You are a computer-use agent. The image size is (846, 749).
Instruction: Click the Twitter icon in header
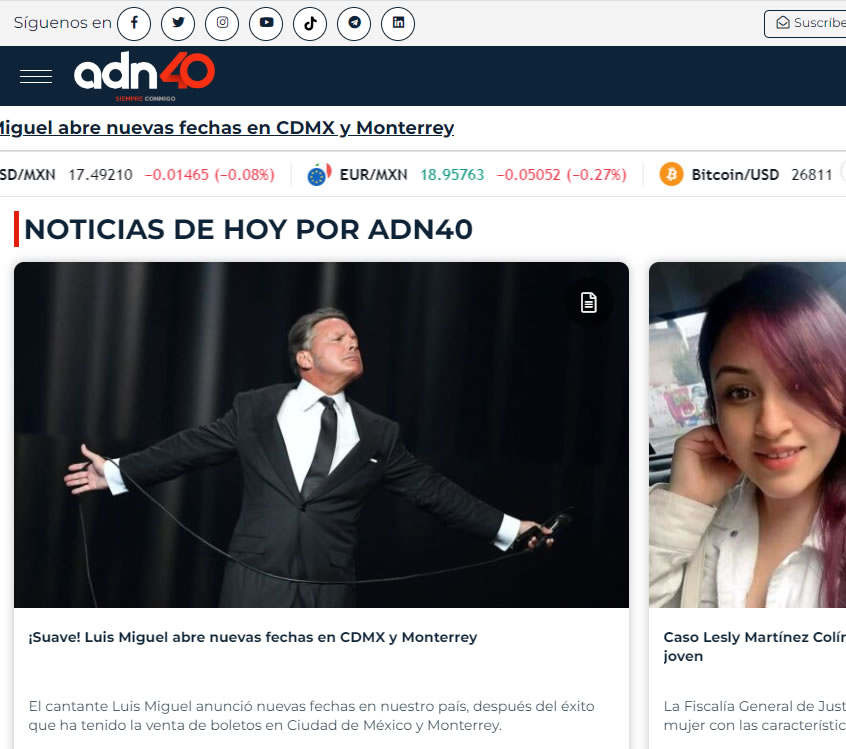pyautogui.click(x=178, y=23)
